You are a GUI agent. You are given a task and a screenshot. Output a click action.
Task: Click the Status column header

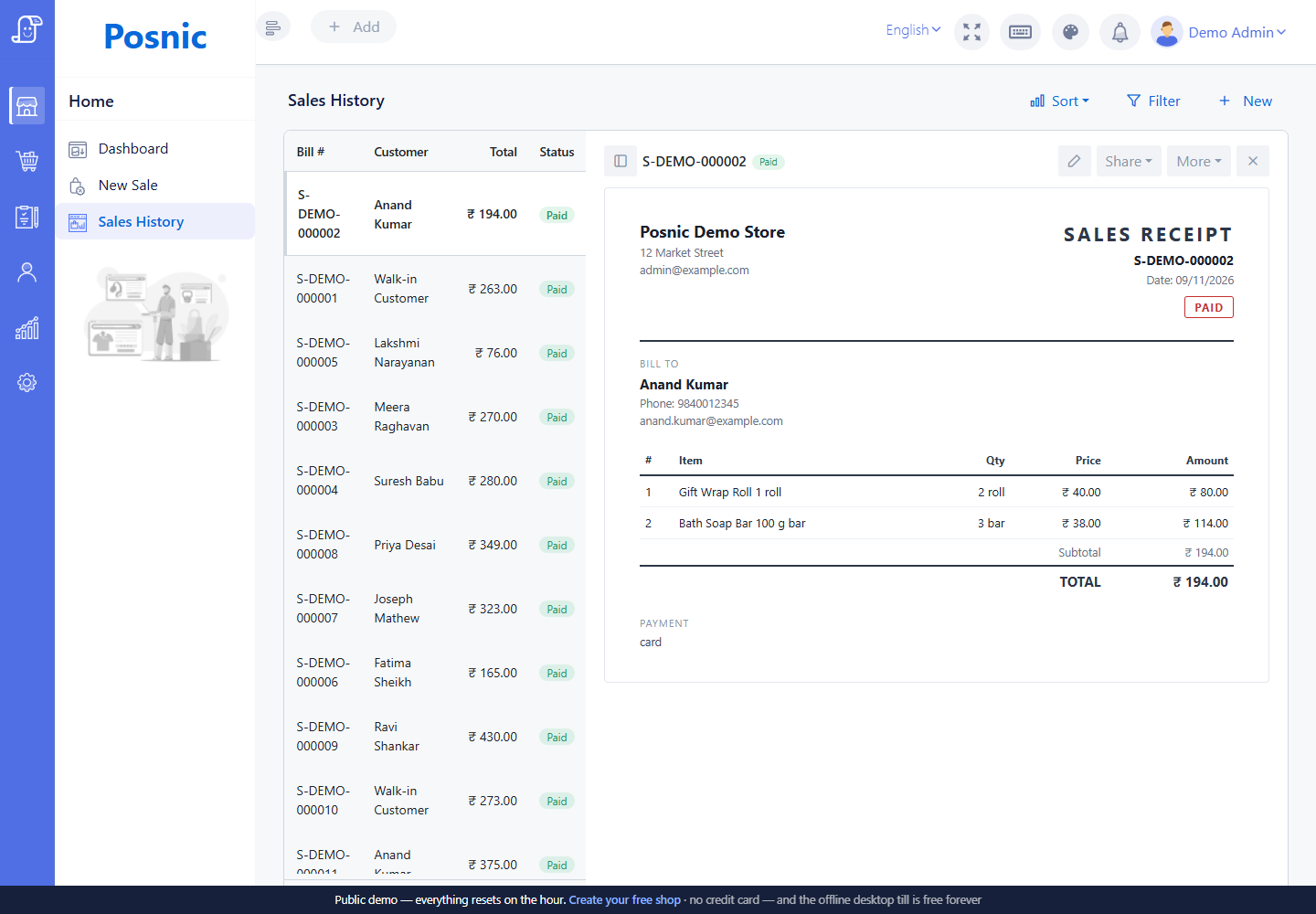[557, 153]
